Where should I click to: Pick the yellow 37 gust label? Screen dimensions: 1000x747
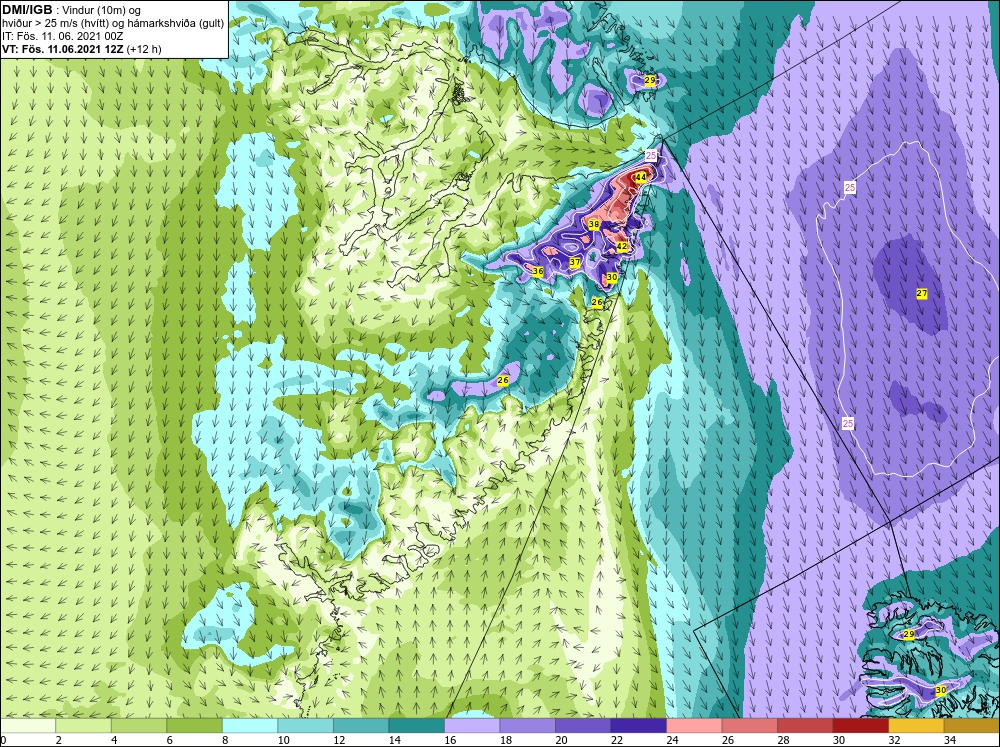click(575, 262)
